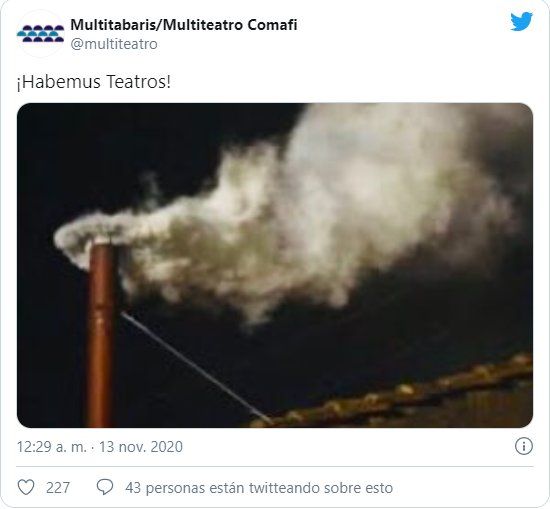Click the 12:29 a. m. timestamp

[52, 447]
